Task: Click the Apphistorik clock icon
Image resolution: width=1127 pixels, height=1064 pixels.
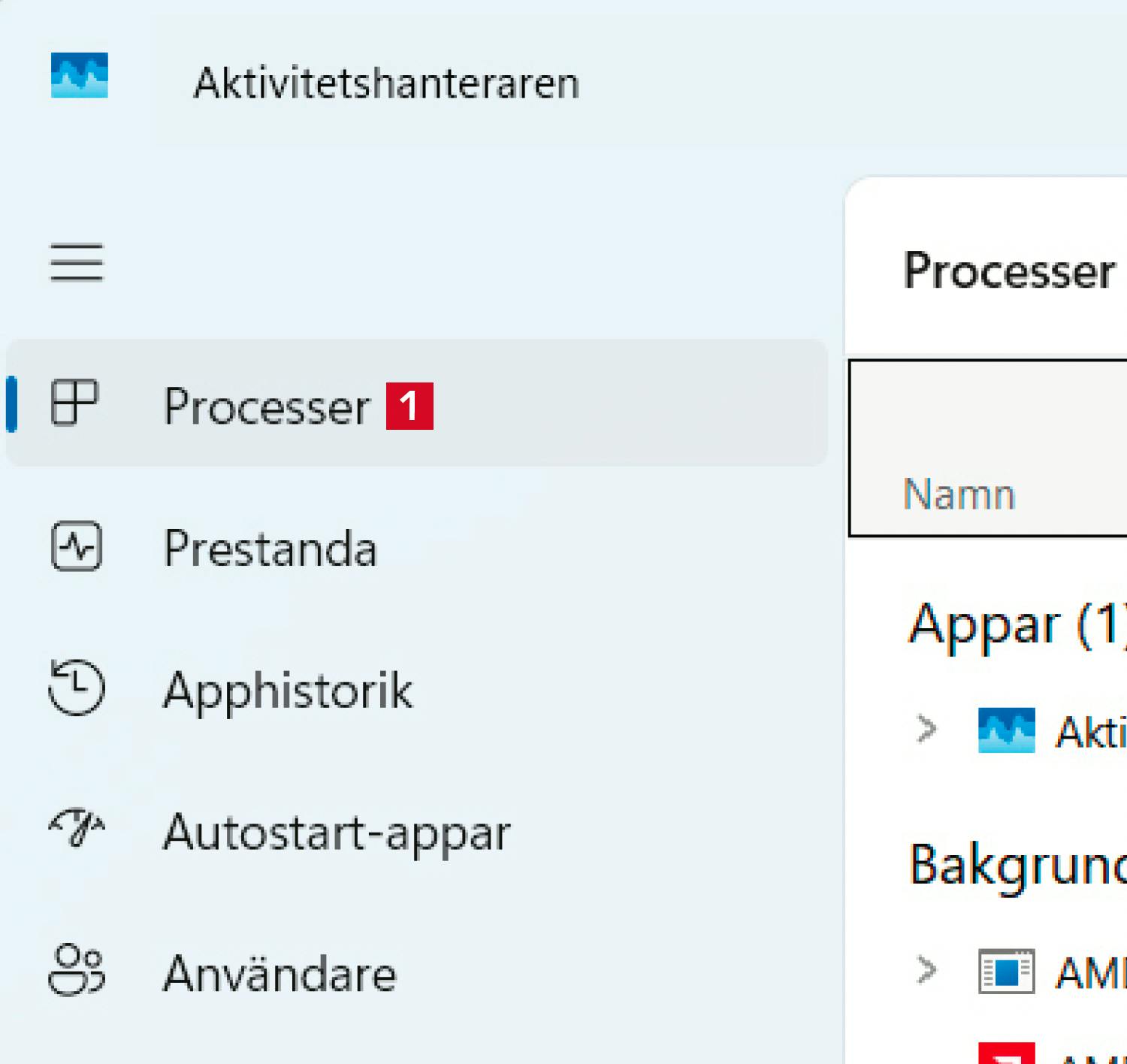Action: pyautogui.click(x=77, y=687)
